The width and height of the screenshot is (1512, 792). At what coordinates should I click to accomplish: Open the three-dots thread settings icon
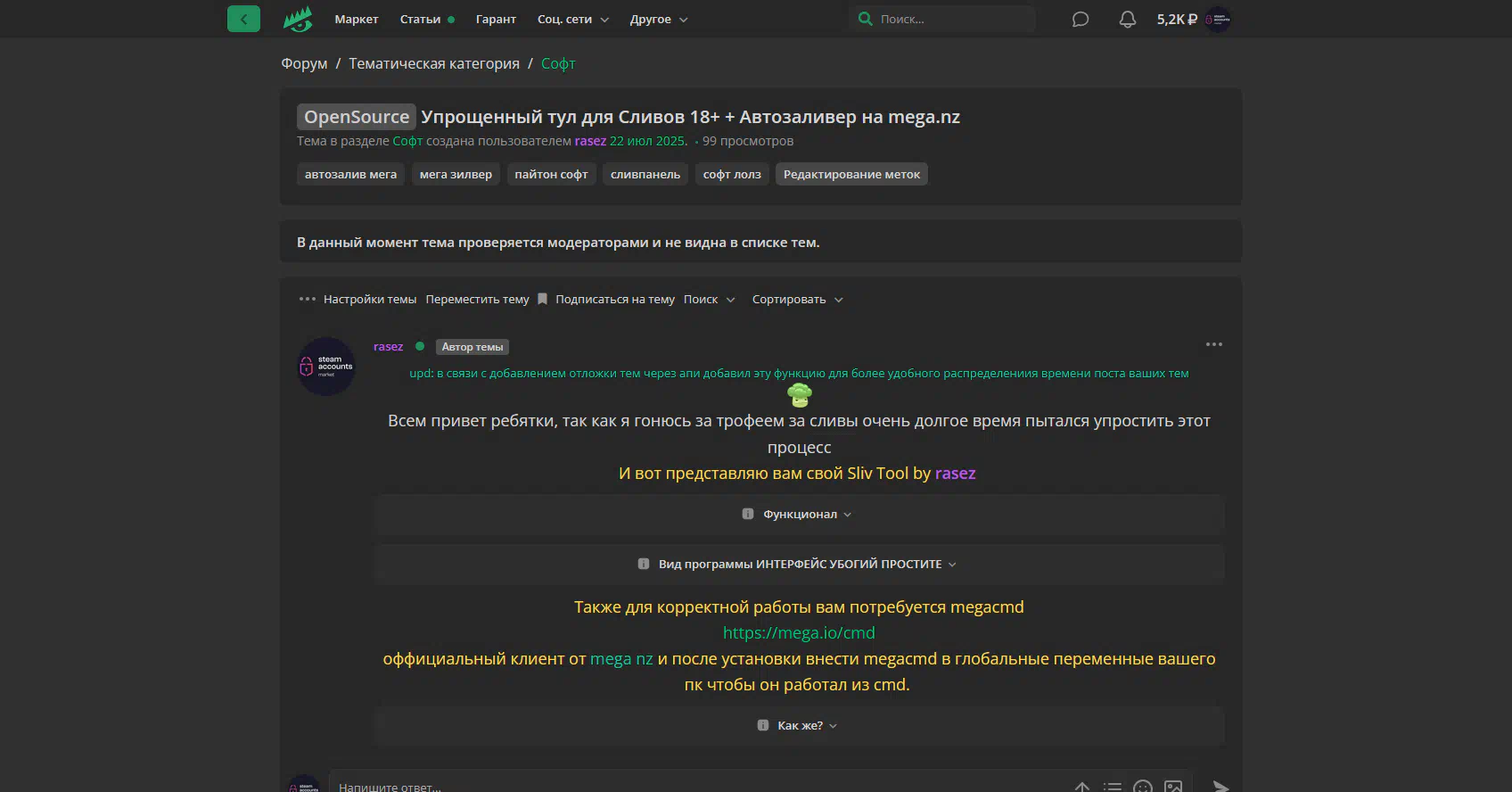click(x=308, y=299)
